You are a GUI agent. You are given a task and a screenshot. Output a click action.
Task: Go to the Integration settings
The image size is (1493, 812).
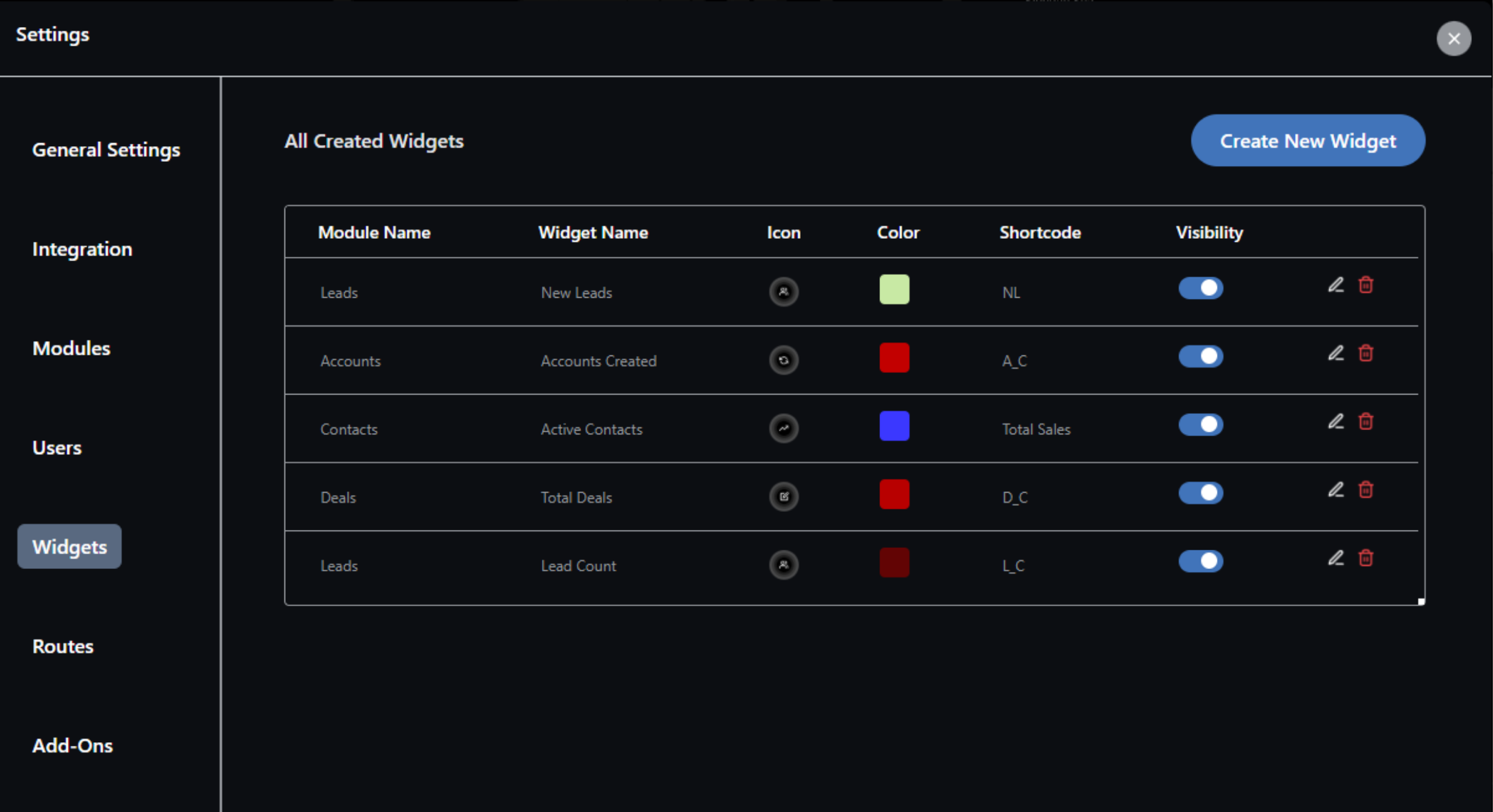82,249
